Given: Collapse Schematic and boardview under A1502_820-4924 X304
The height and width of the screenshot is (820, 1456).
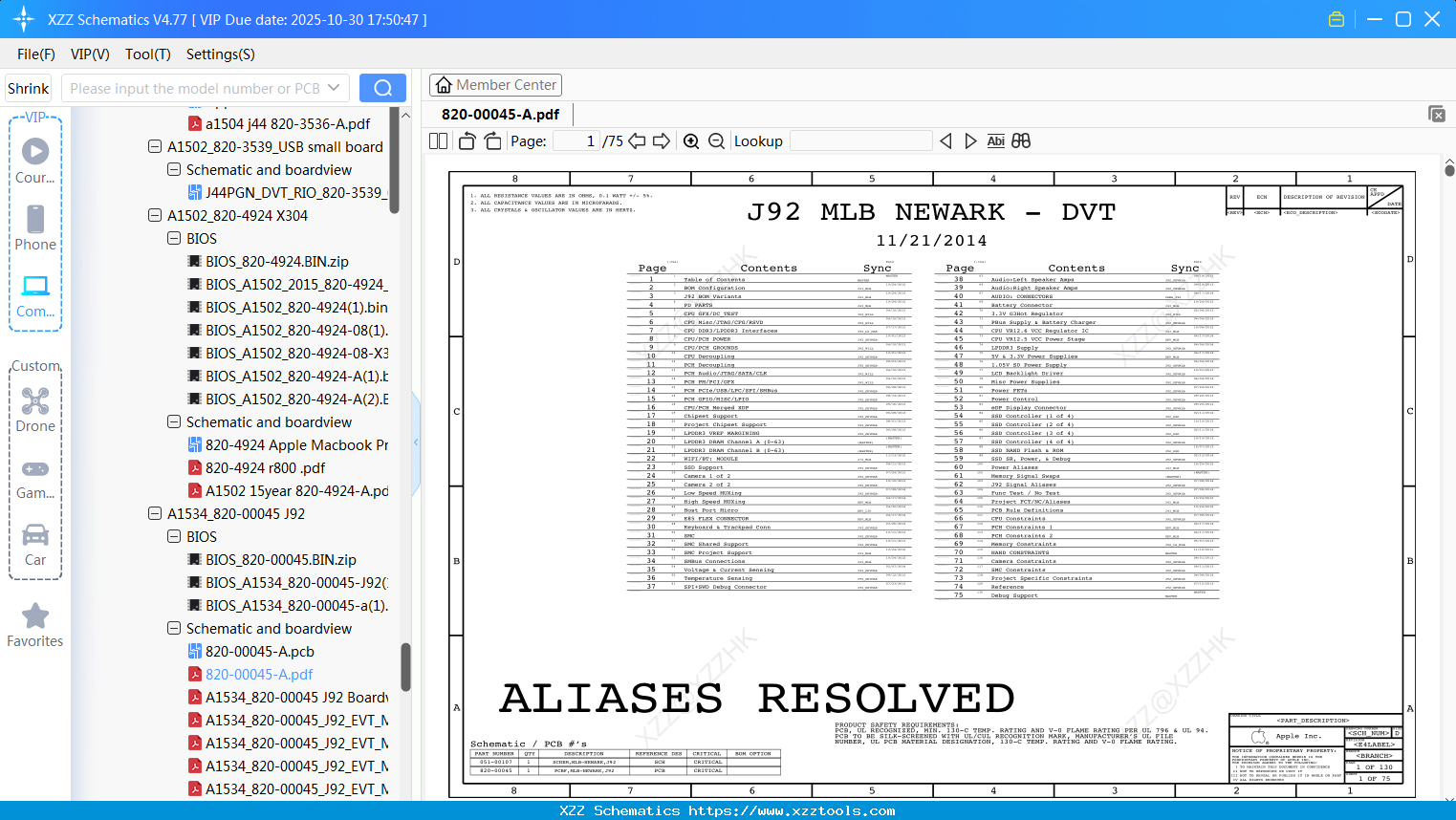Looking at the screenshot, I should [174, 421].
